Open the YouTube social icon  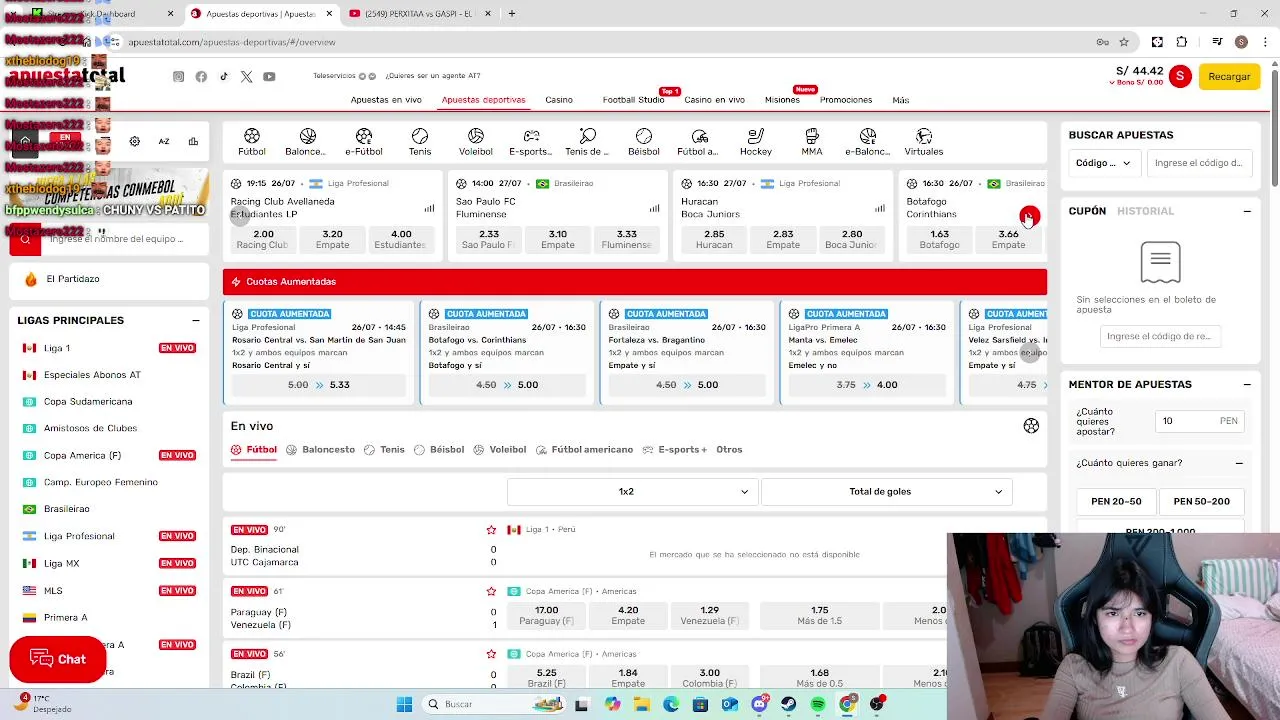269,77
